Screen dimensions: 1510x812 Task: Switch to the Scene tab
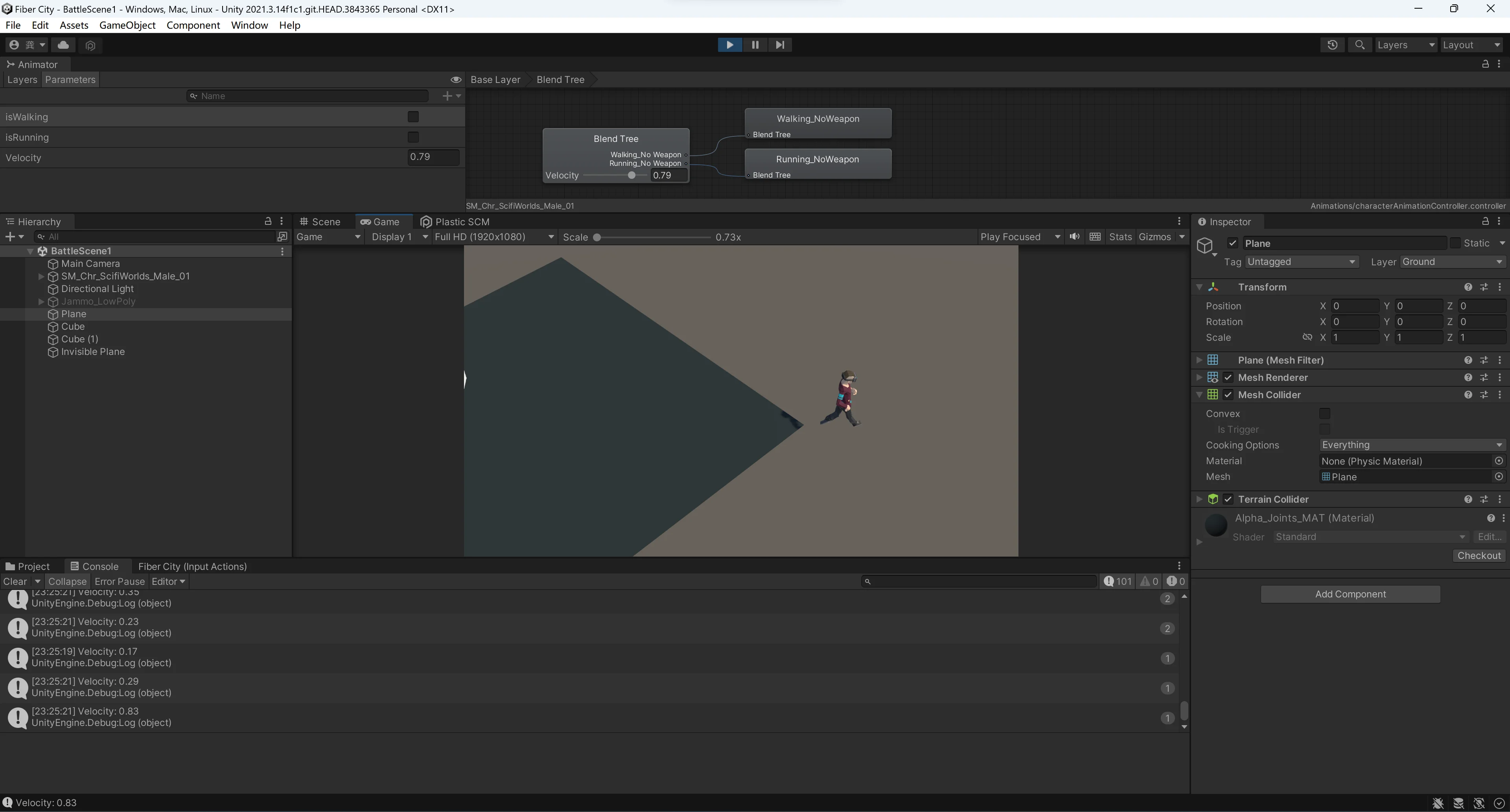coord(320,221)
